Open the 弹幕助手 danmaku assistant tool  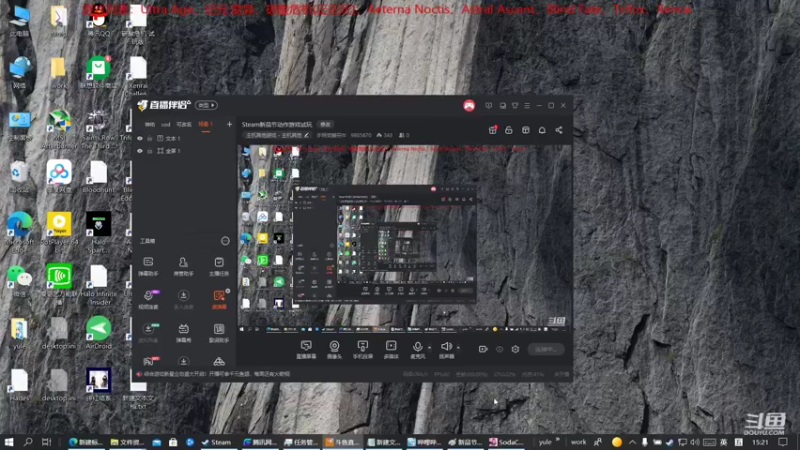[x=148, y=266]
